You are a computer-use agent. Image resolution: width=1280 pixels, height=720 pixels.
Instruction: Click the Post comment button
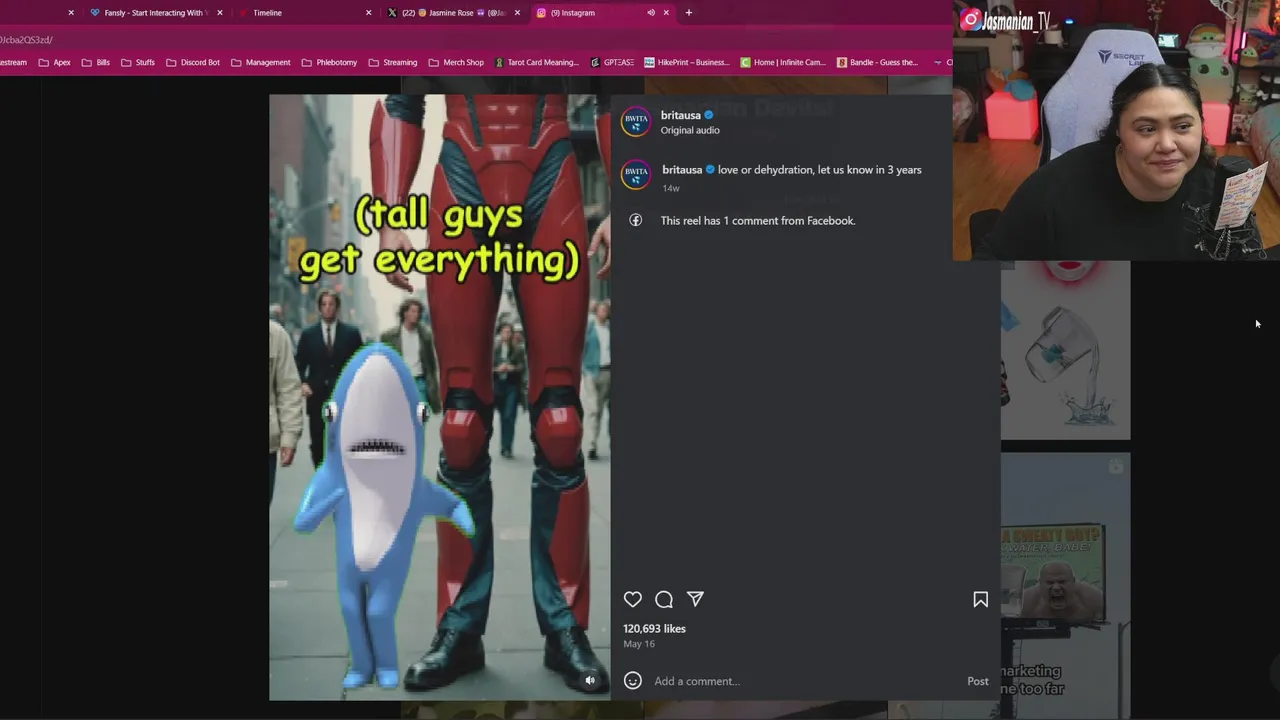point(978,681)
